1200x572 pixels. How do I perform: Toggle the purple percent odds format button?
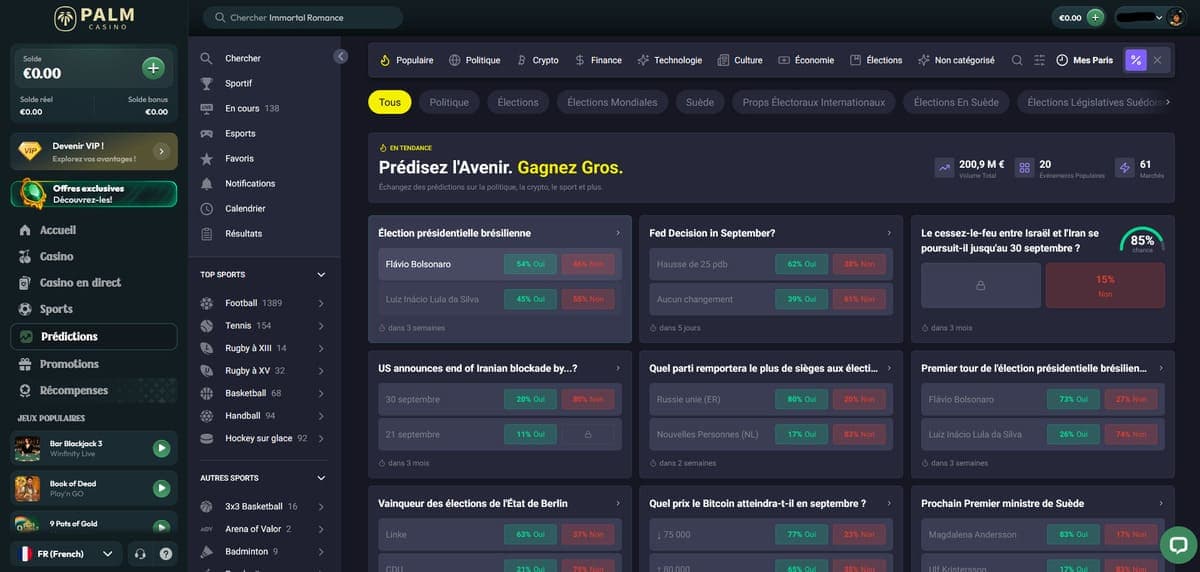click(1135, 60)
